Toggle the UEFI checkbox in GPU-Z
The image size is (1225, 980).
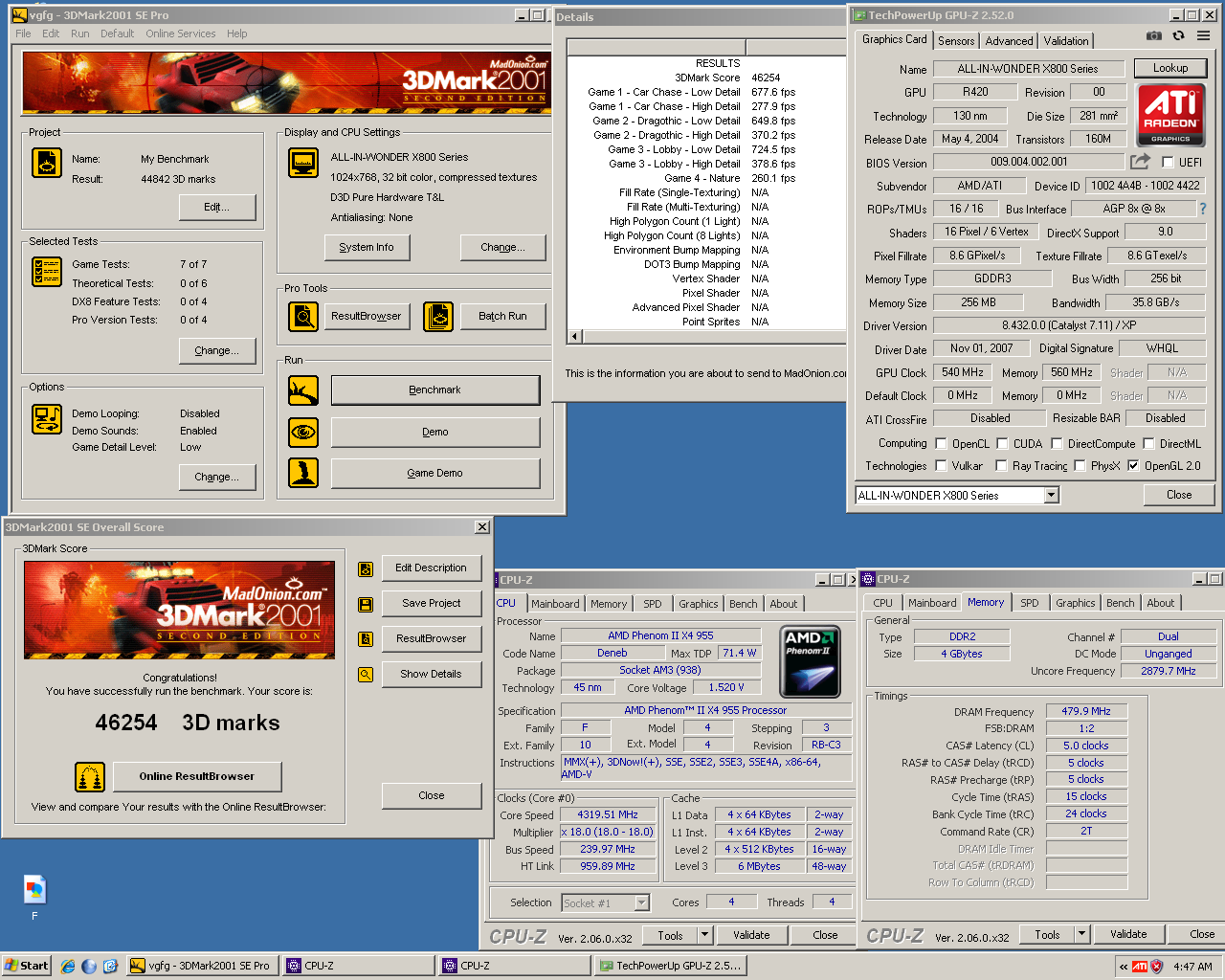pos(1168,163)
